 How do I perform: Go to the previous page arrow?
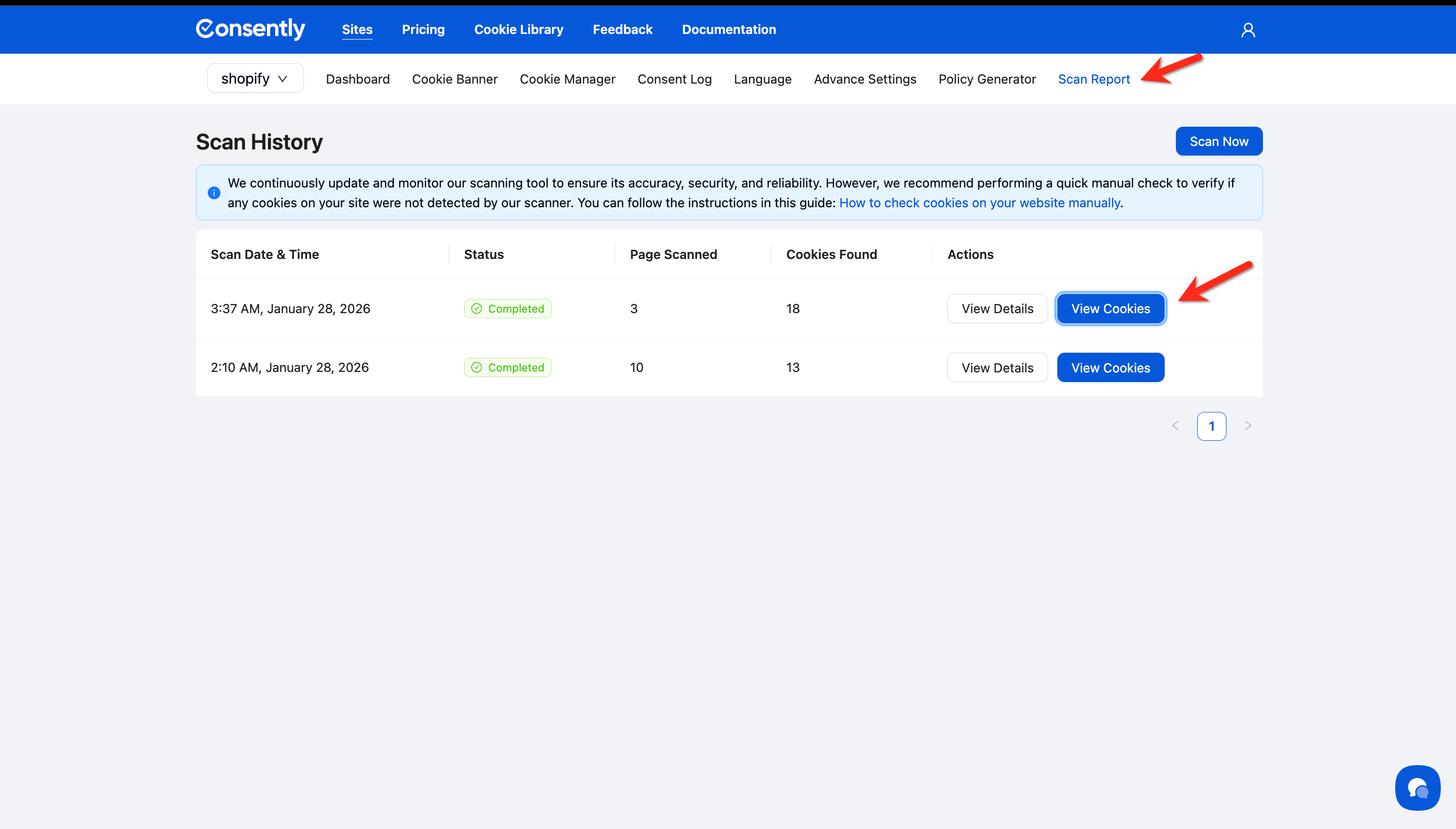pyautogui.click(x=1175, y=426)
